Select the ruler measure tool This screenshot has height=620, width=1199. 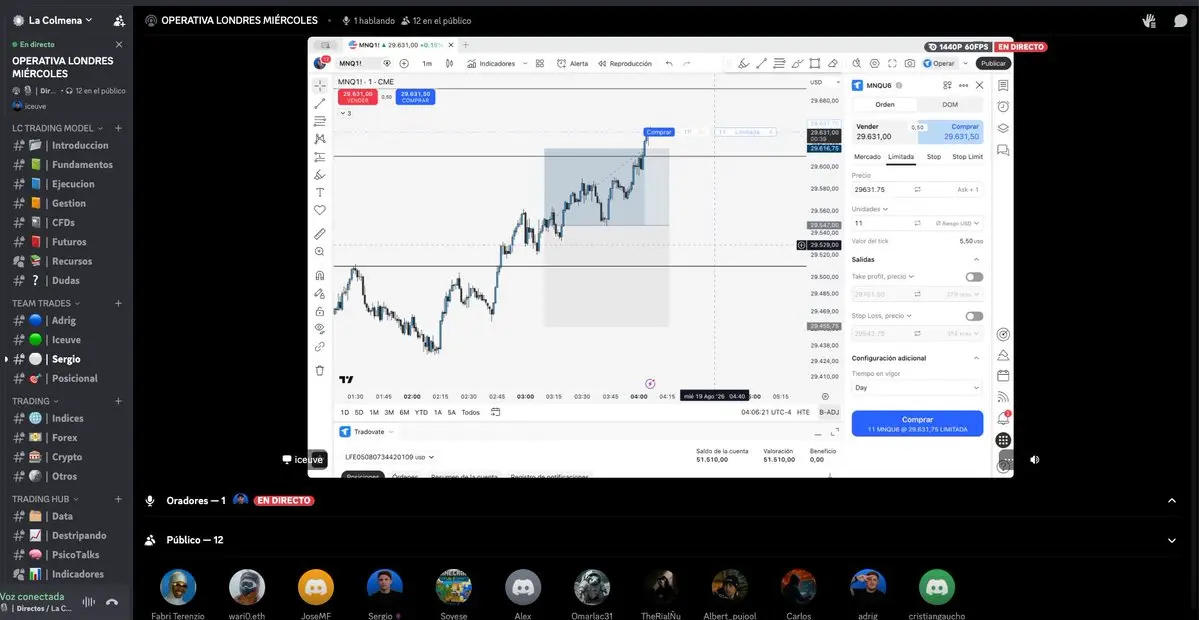(320, 233)
